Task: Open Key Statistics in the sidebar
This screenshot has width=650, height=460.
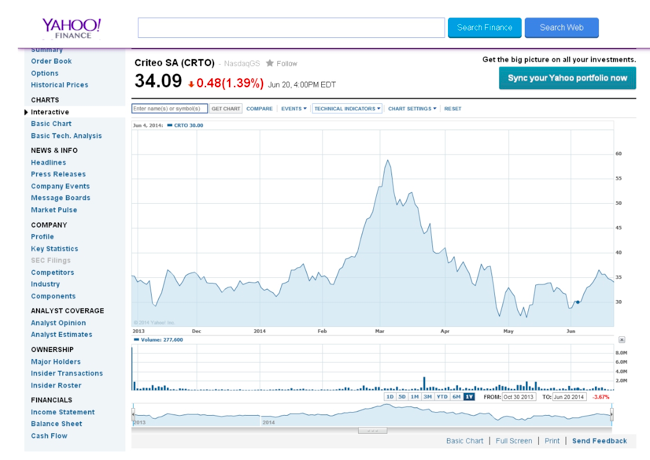Action: (54, 249)
